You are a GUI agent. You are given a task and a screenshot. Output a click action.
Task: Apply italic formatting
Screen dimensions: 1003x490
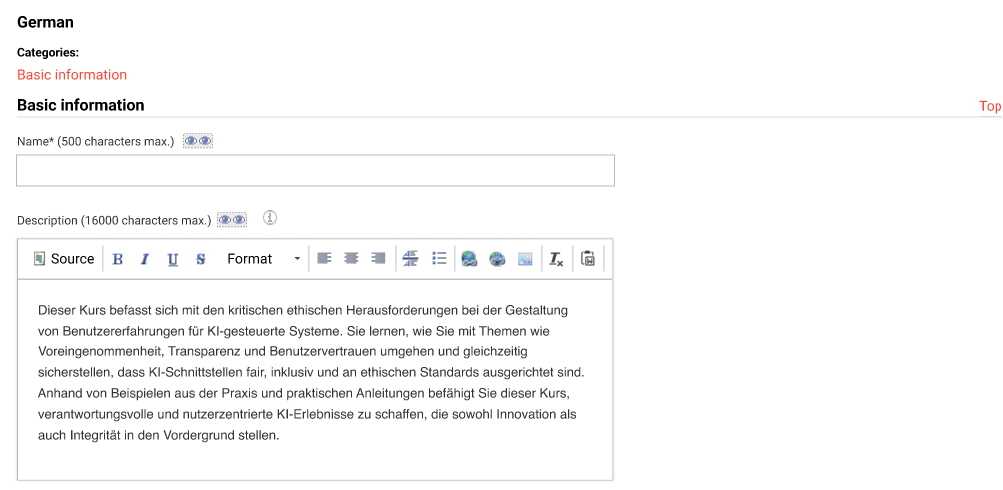[x=145, y=259]
